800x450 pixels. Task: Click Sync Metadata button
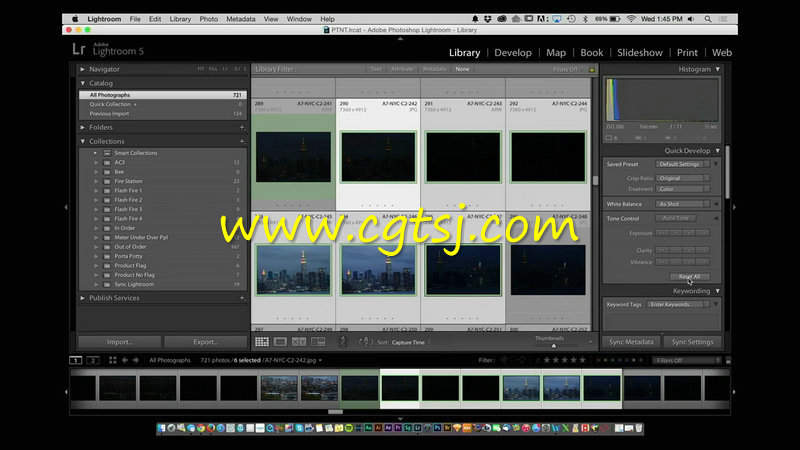631,342
